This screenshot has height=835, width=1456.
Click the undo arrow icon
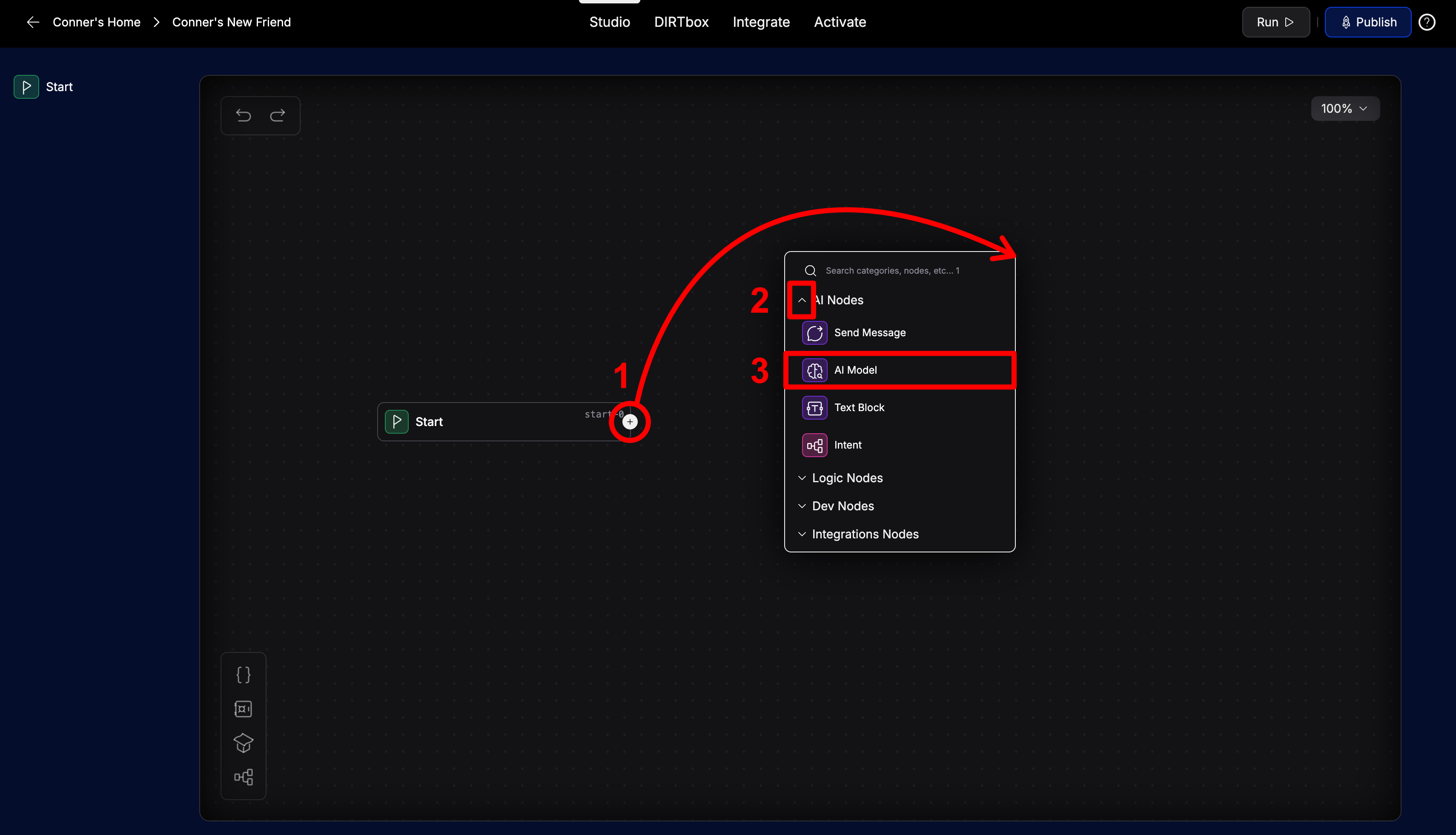(243, 115)
